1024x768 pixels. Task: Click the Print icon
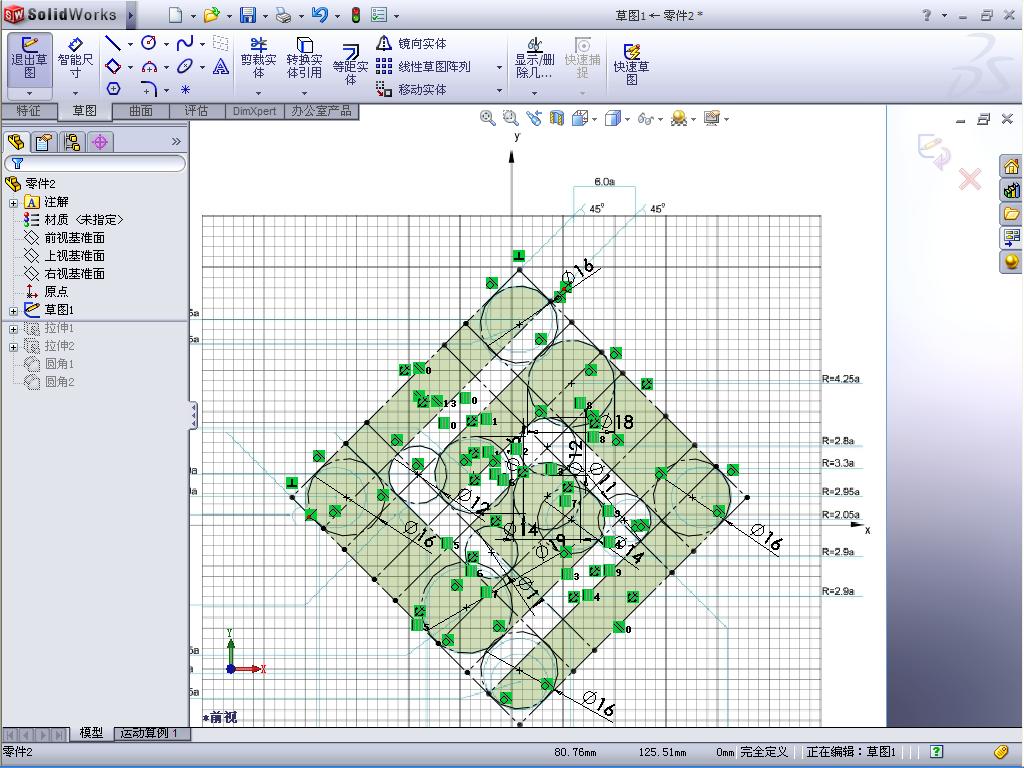[283, 14]
